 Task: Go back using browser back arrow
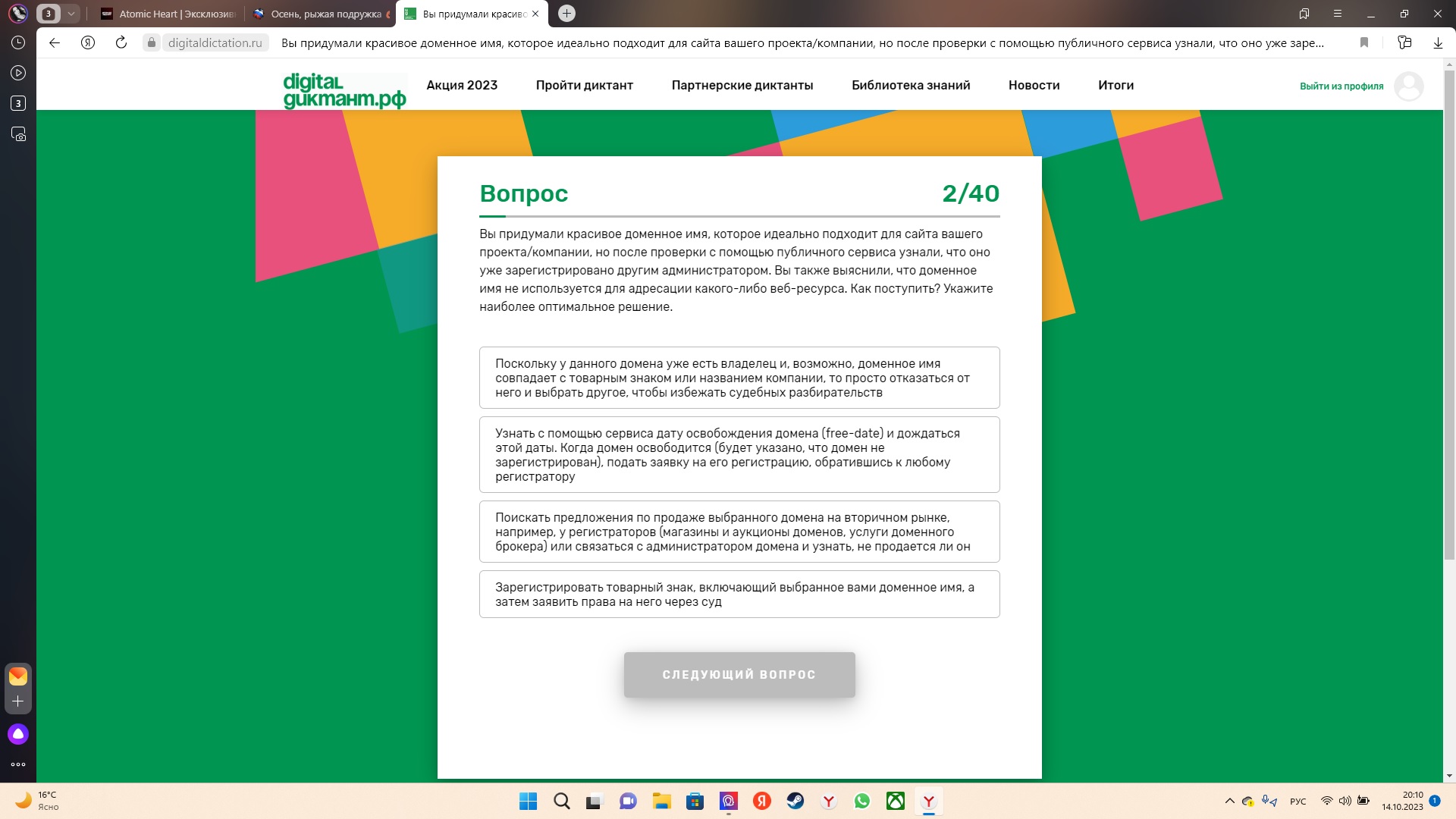click(55, 42)
